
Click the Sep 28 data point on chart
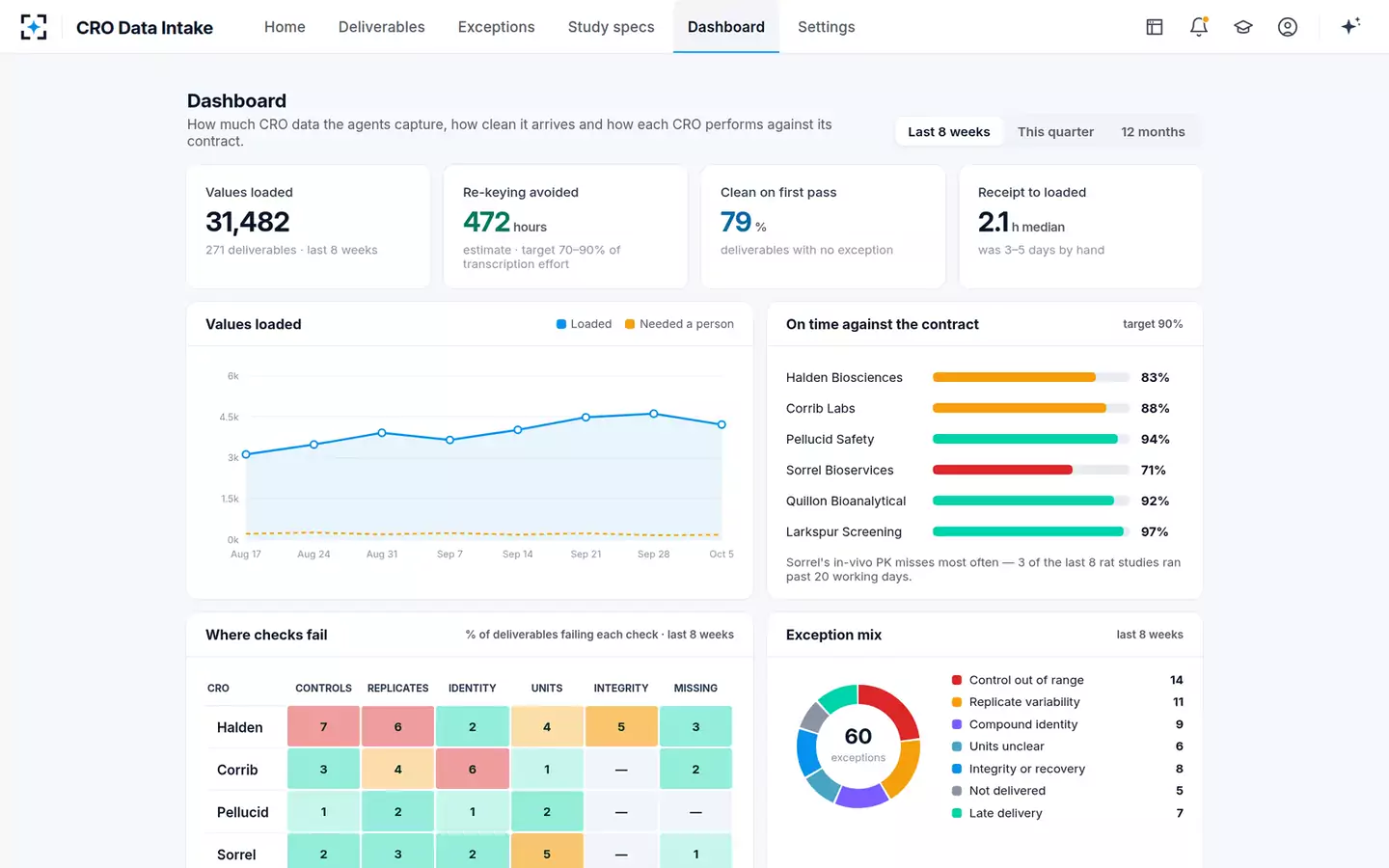click(654, 414)
